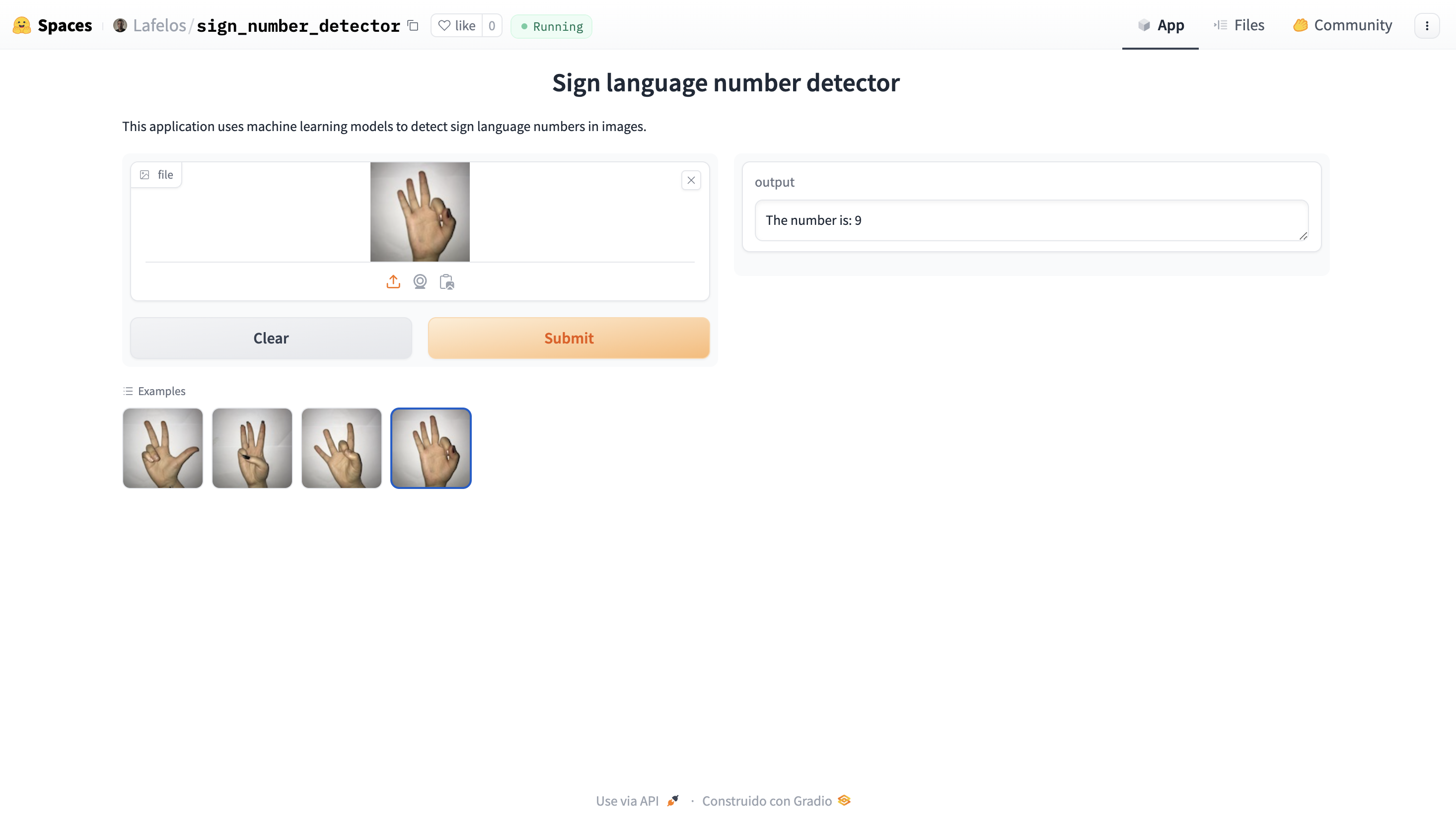View the like count showing 0
This screenshot has height=827, width=1456.
tap(492, 25)
